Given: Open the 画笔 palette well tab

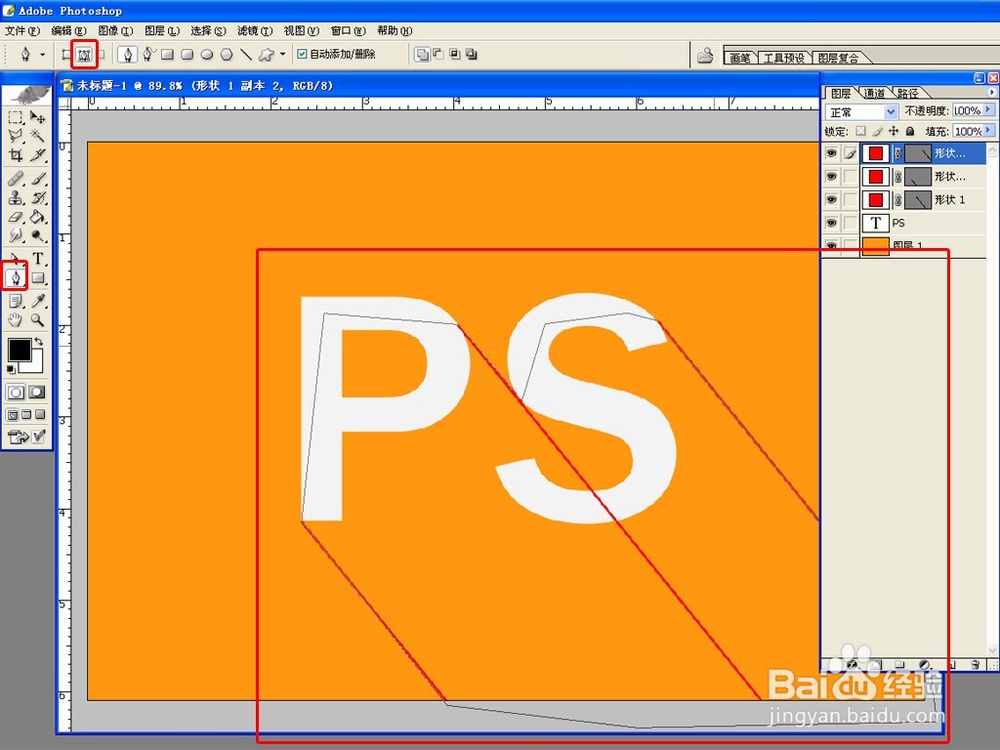Looking at the screenshot, I should click(x=740, y=58).
